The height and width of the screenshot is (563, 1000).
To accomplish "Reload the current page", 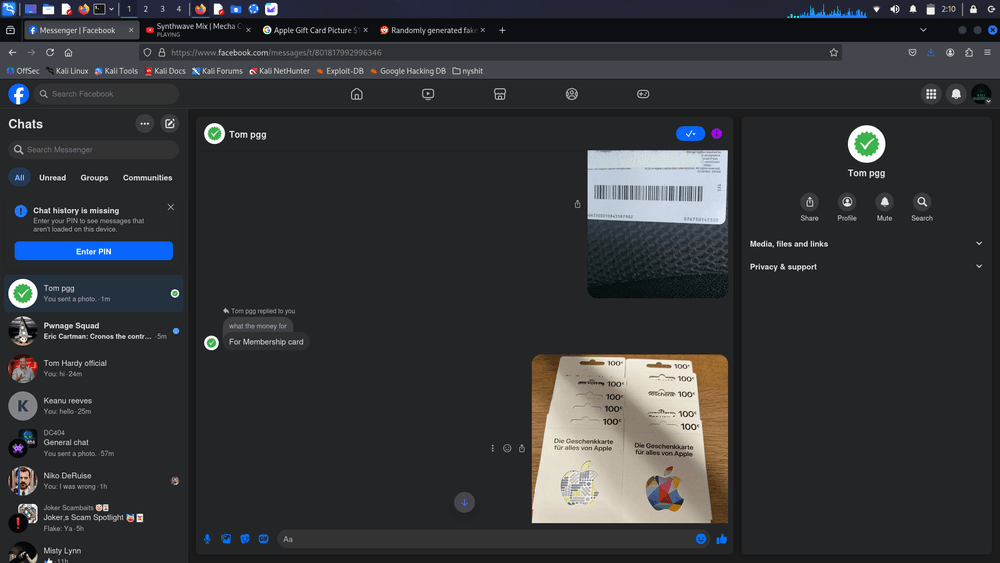I will pyautogui.click(x=50, y=52).
